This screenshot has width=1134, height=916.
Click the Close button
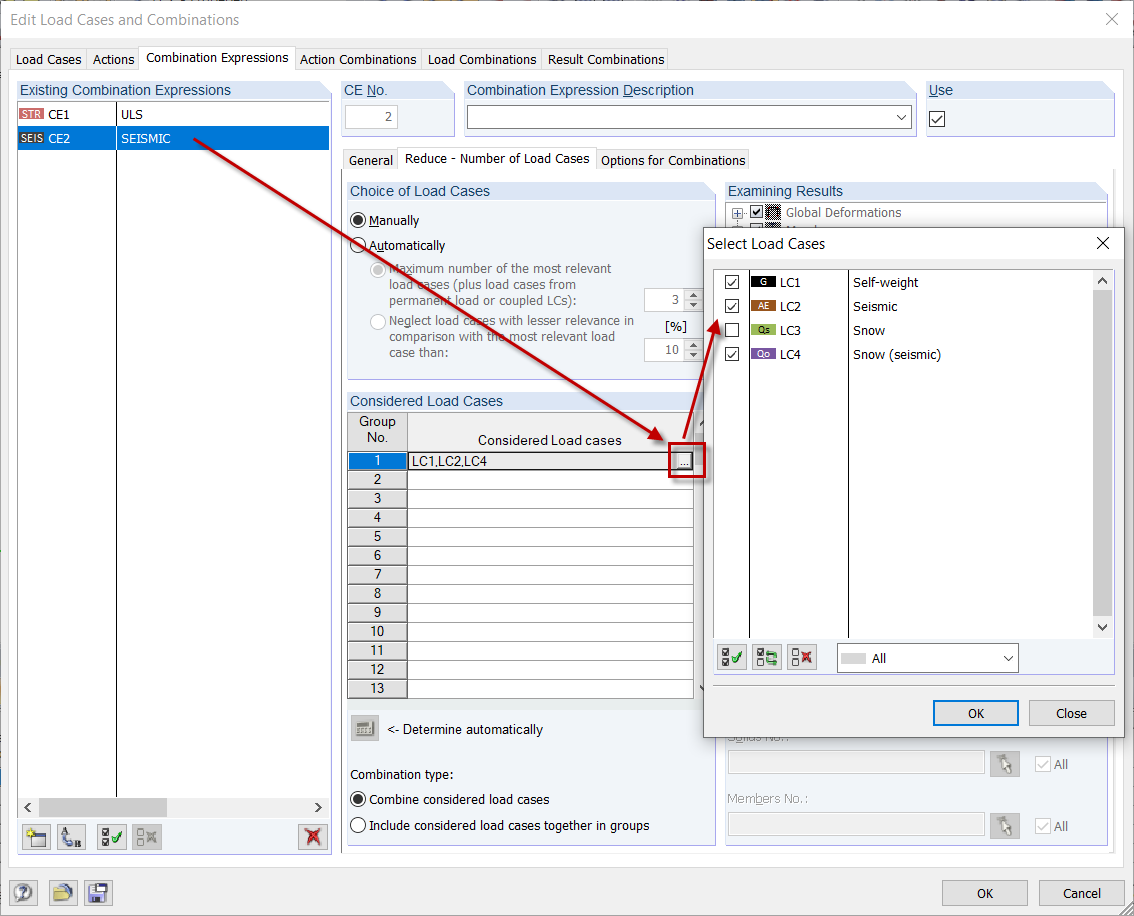(x=1071, y=712)
